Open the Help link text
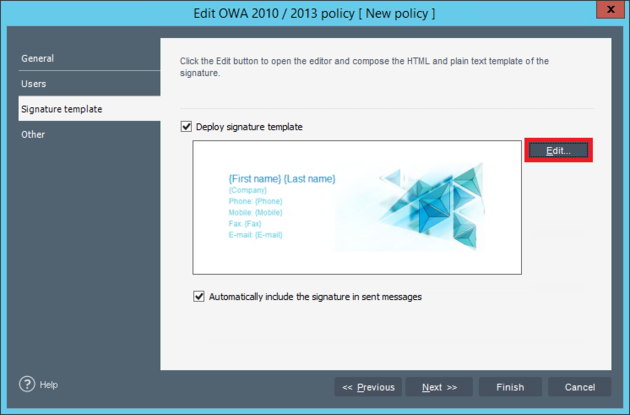Image resolution: width=630 pixels, height=415 pixels. [x=49, y=384]
